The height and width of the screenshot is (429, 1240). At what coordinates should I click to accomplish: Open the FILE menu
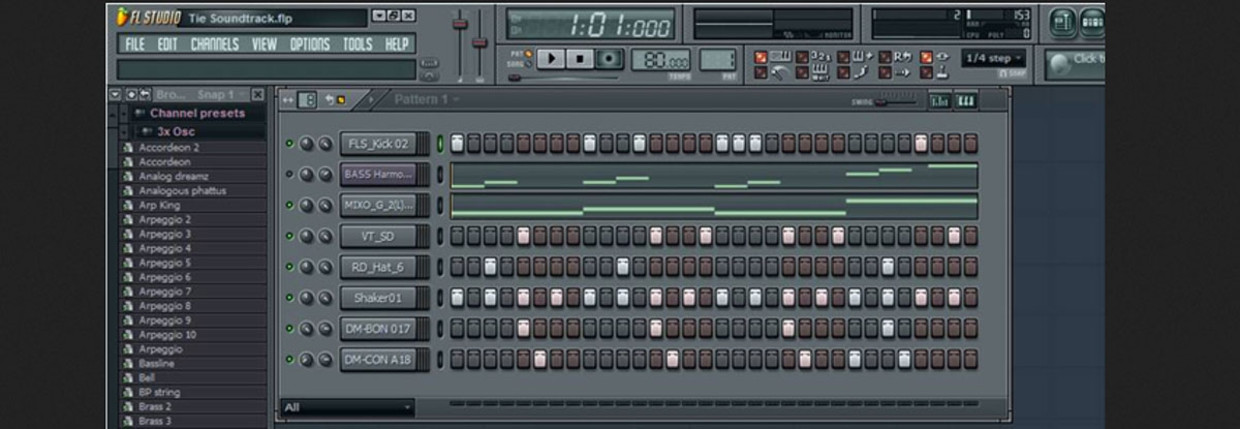tap(135, 44)
